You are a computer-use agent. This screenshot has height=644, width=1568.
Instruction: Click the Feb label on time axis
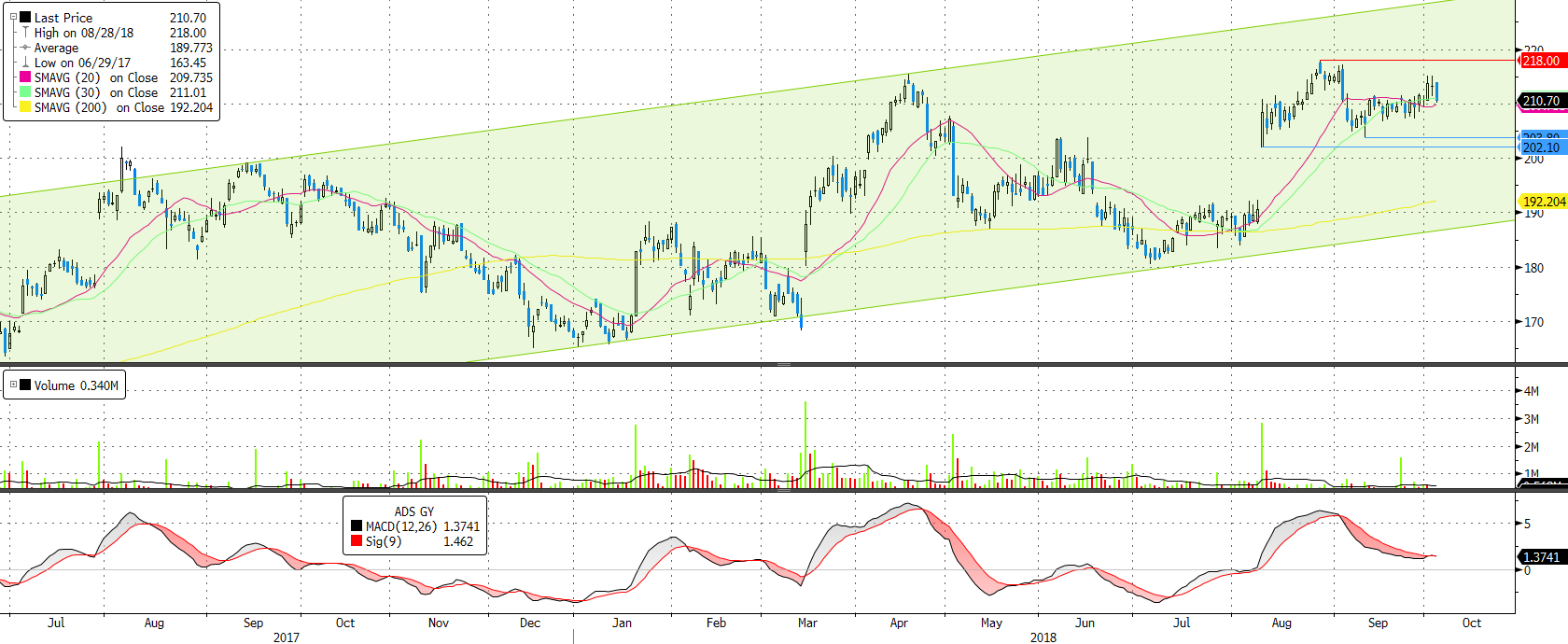click(716, 623)
